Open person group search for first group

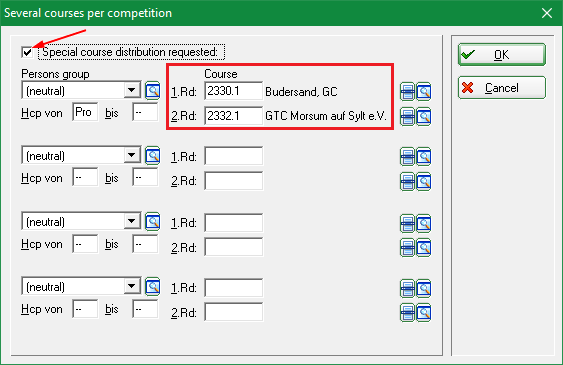(153, 90)
